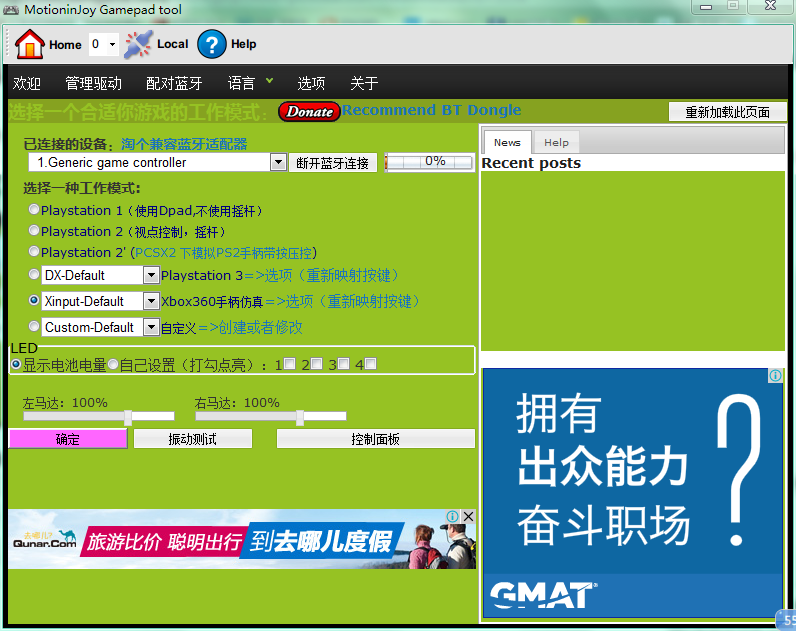796x631 pixels.
Task: Click the info icon on GMAT ad
Action: pos(775,376)
